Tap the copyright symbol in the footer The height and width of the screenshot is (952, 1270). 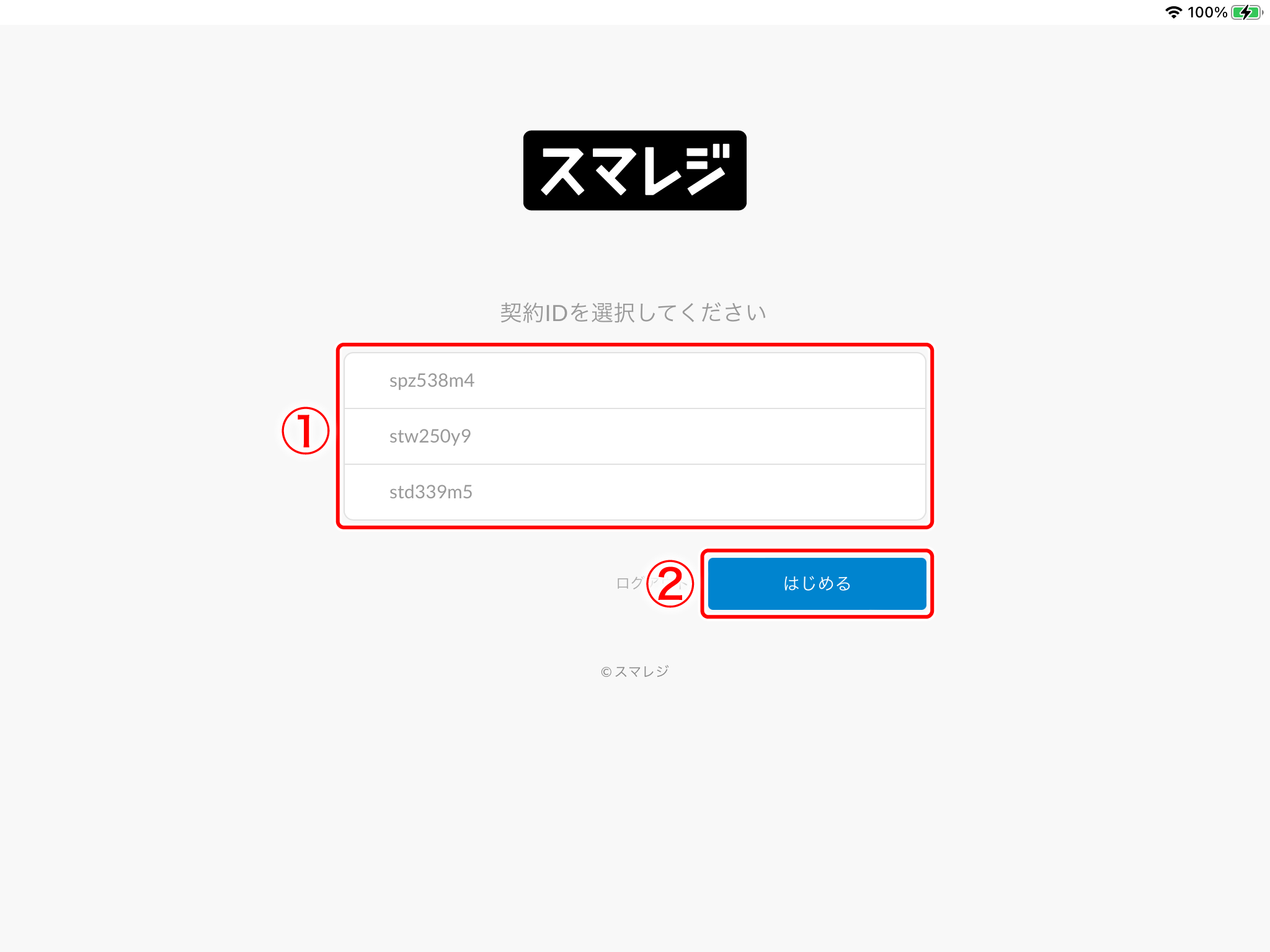[x=606, y=672]
